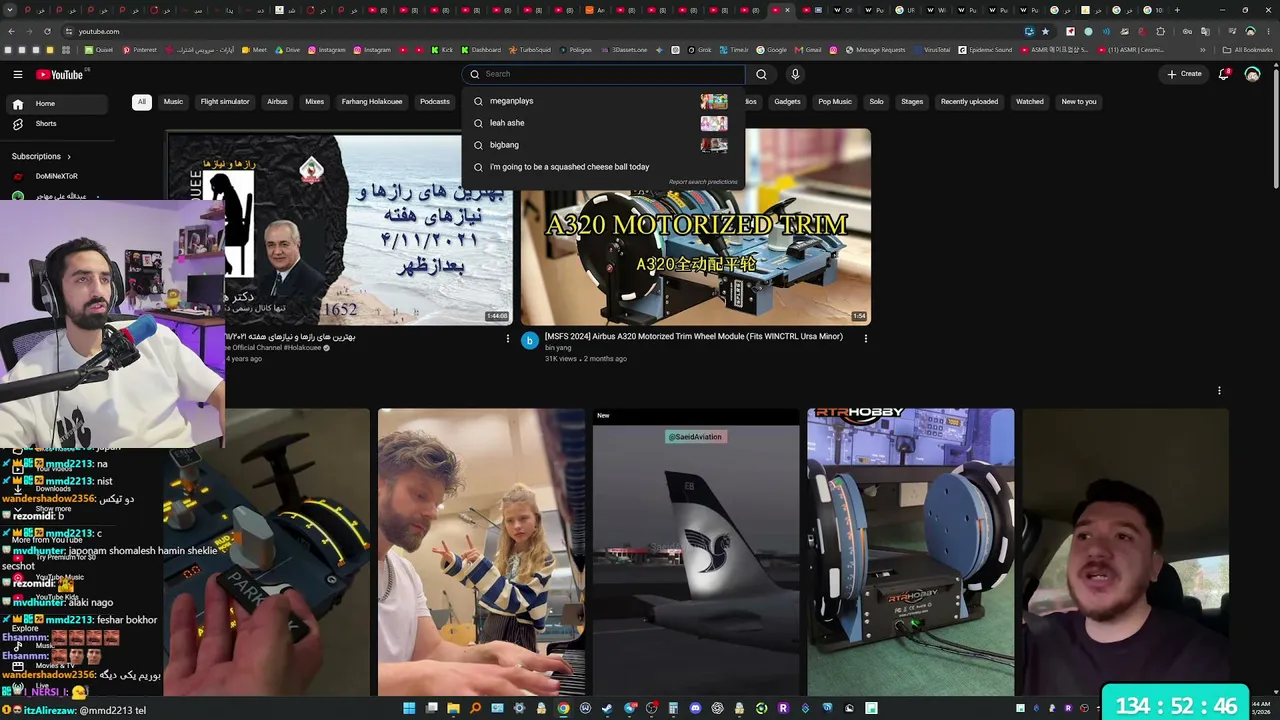The image size is (1280, 720).
Task: Click the search magnifier button
Action: (x=761, y=74)
